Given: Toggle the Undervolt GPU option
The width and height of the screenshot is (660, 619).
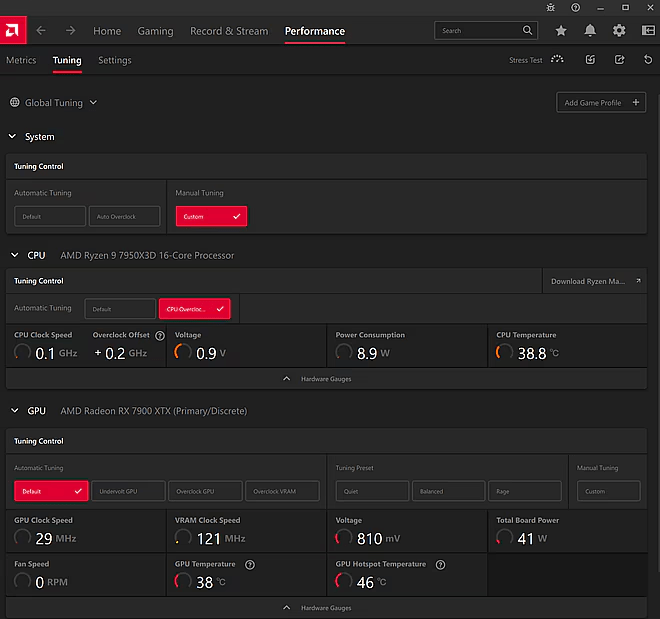Looking at the screenshot, I should (128, 491).
